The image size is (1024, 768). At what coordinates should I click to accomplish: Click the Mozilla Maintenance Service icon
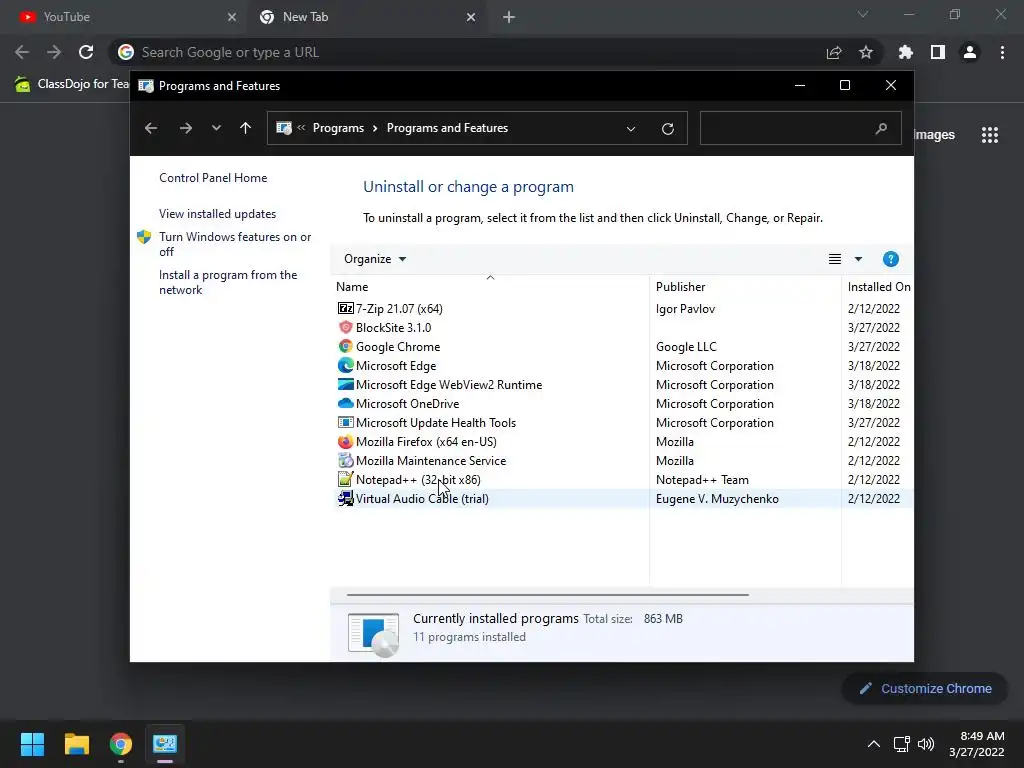345,460
